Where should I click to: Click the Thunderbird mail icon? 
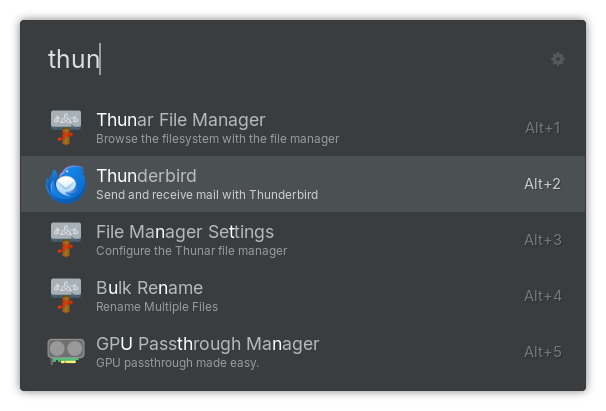(66, 184)
